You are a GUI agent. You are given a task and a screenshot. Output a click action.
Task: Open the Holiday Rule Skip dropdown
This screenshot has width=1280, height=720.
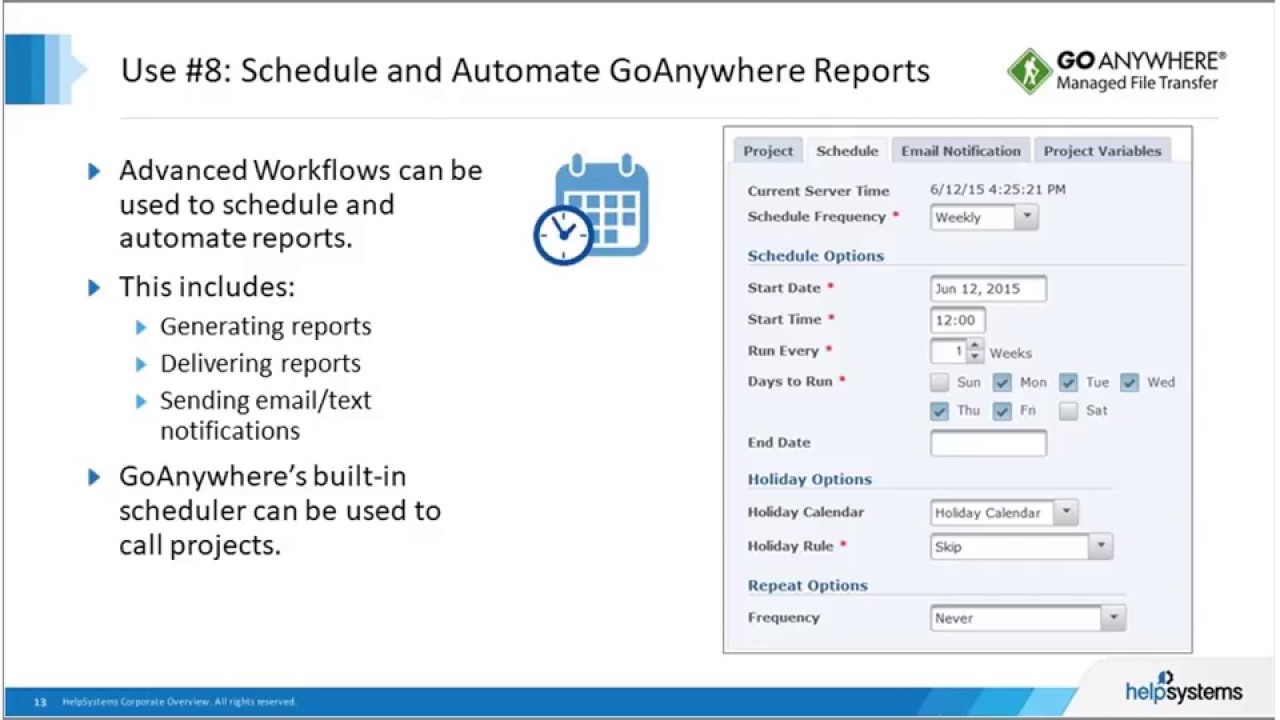point(1021,546)
